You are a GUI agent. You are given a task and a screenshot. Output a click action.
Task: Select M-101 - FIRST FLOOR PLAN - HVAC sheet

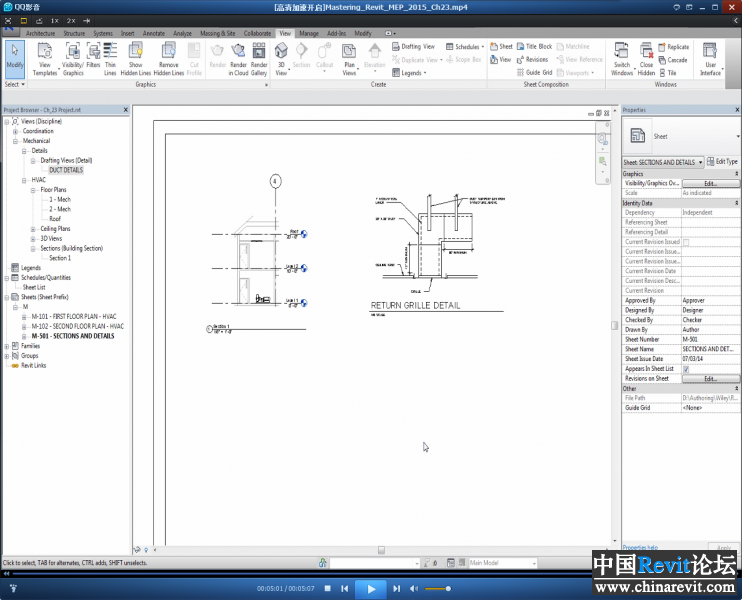pos(74,317)
